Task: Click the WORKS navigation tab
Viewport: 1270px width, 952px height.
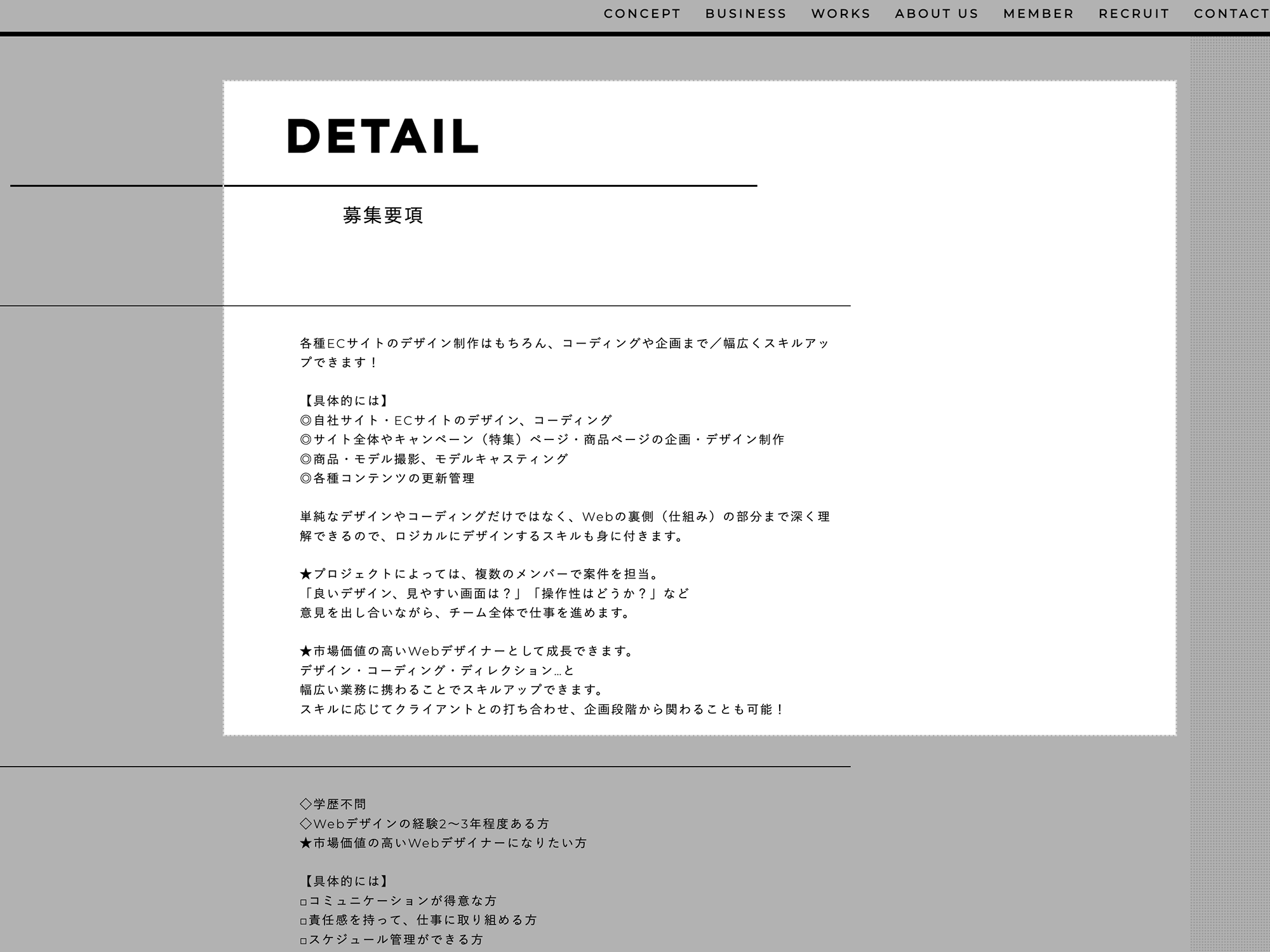Action: 839,14
